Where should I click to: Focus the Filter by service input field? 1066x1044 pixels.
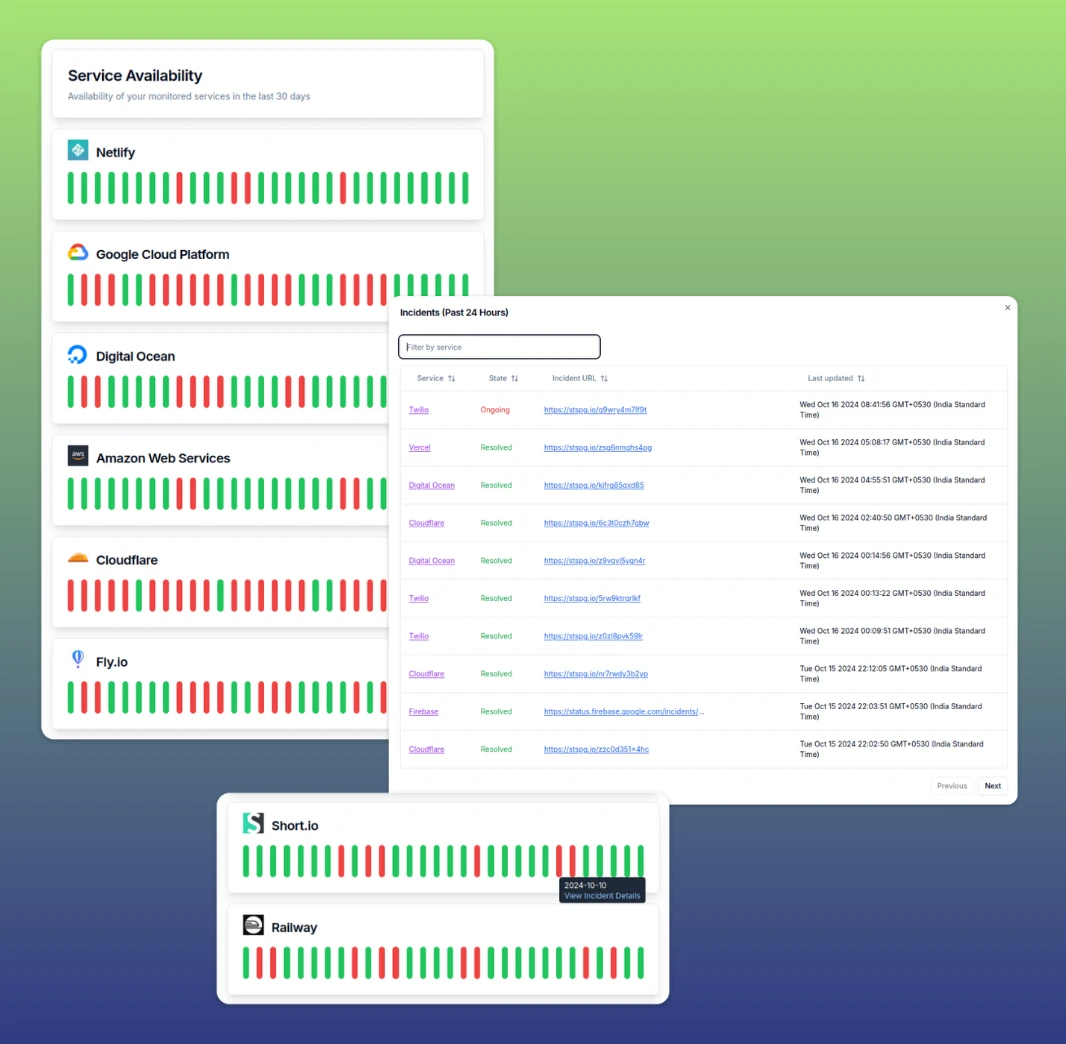[x=499, y=347]
